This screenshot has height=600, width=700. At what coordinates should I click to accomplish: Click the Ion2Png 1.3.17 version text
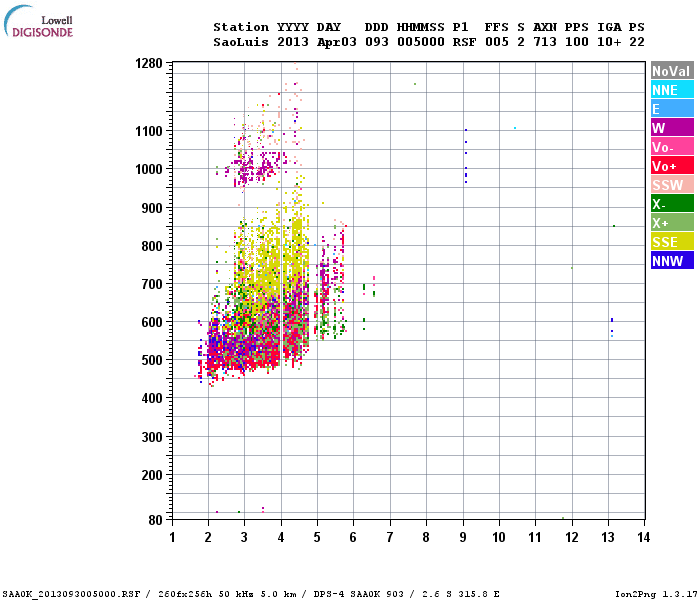coord(656,594)
